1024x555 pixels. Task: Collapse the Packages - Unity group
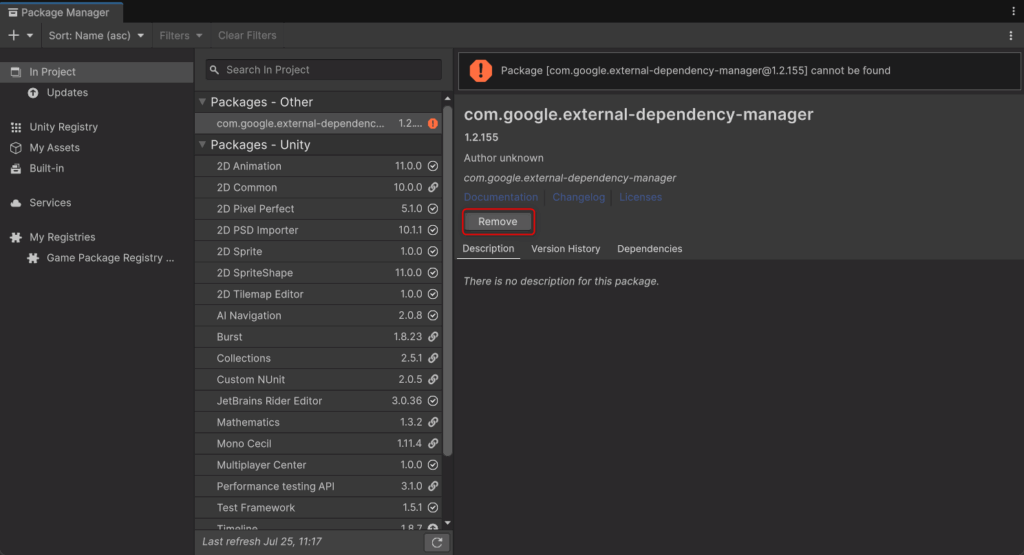coord(202,144)
